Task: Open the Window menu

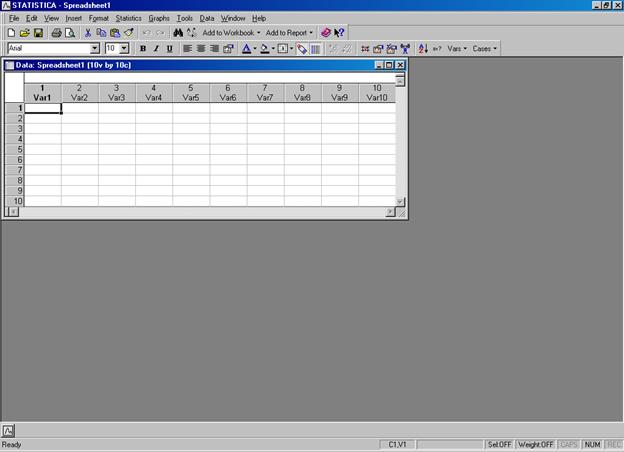Action: (x=233, y=18)
